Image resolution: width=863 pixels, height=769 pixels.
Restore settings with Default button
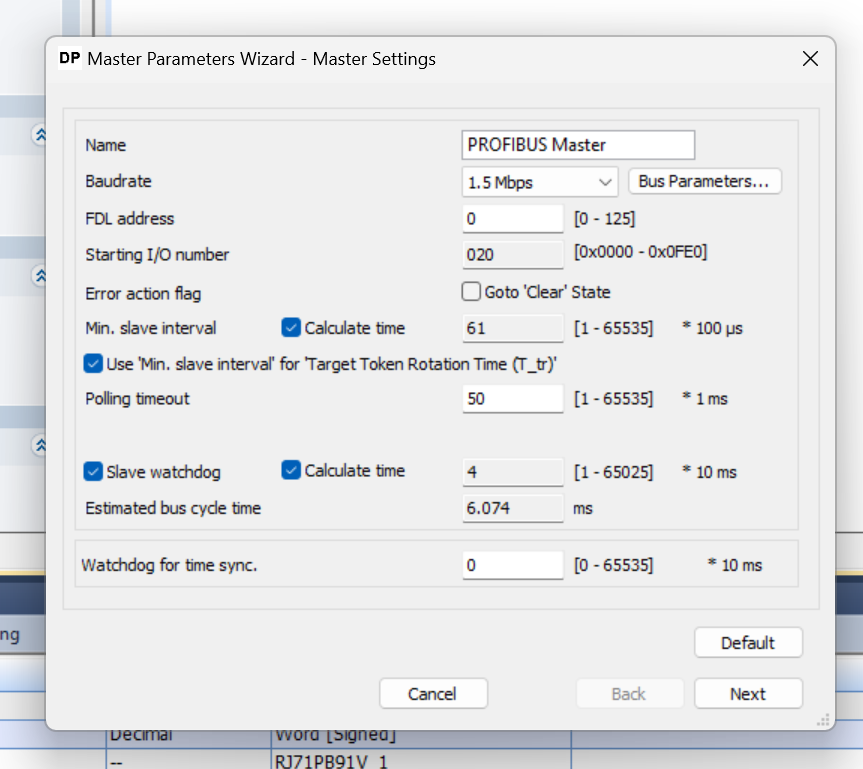(748, 642)
